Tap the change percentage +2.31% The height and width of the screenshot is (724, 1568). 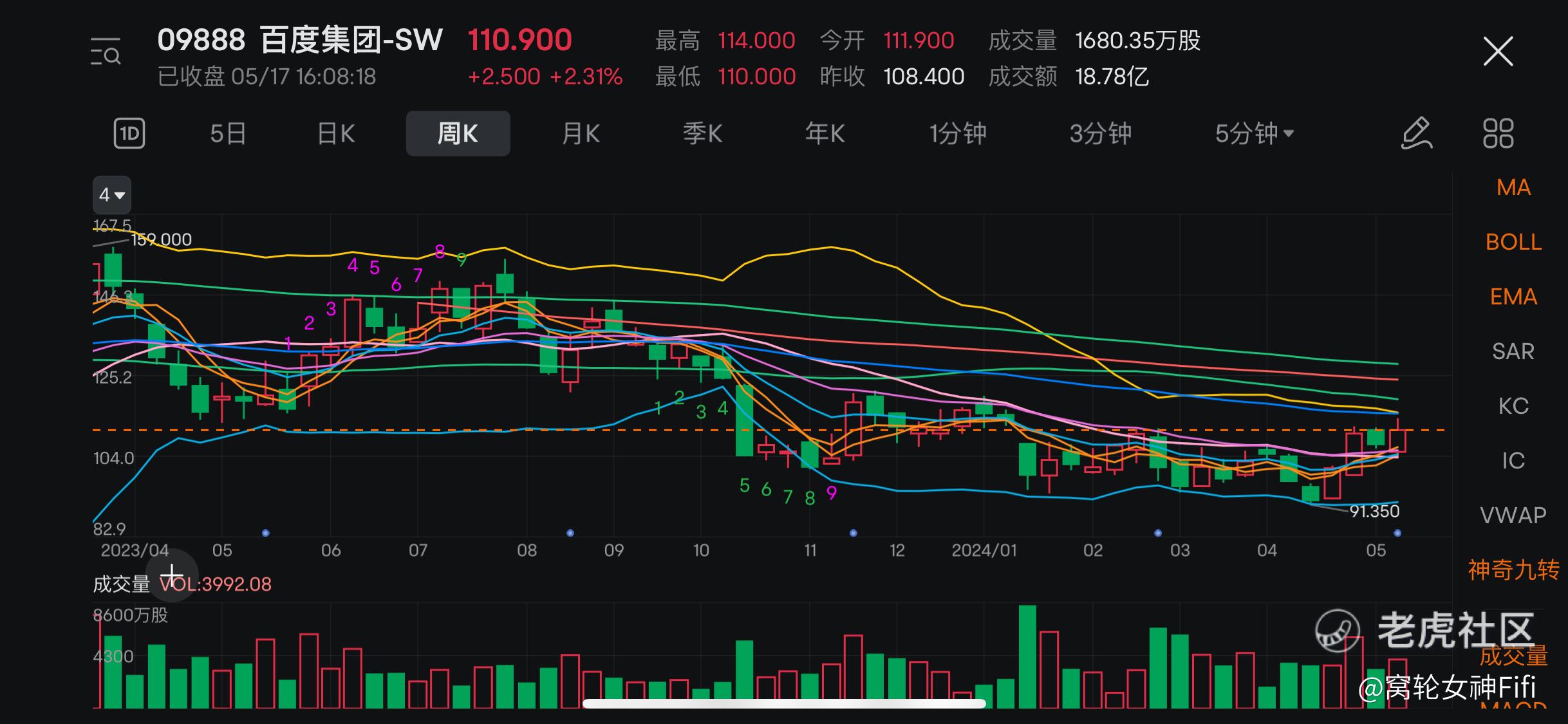click(586, 77)
